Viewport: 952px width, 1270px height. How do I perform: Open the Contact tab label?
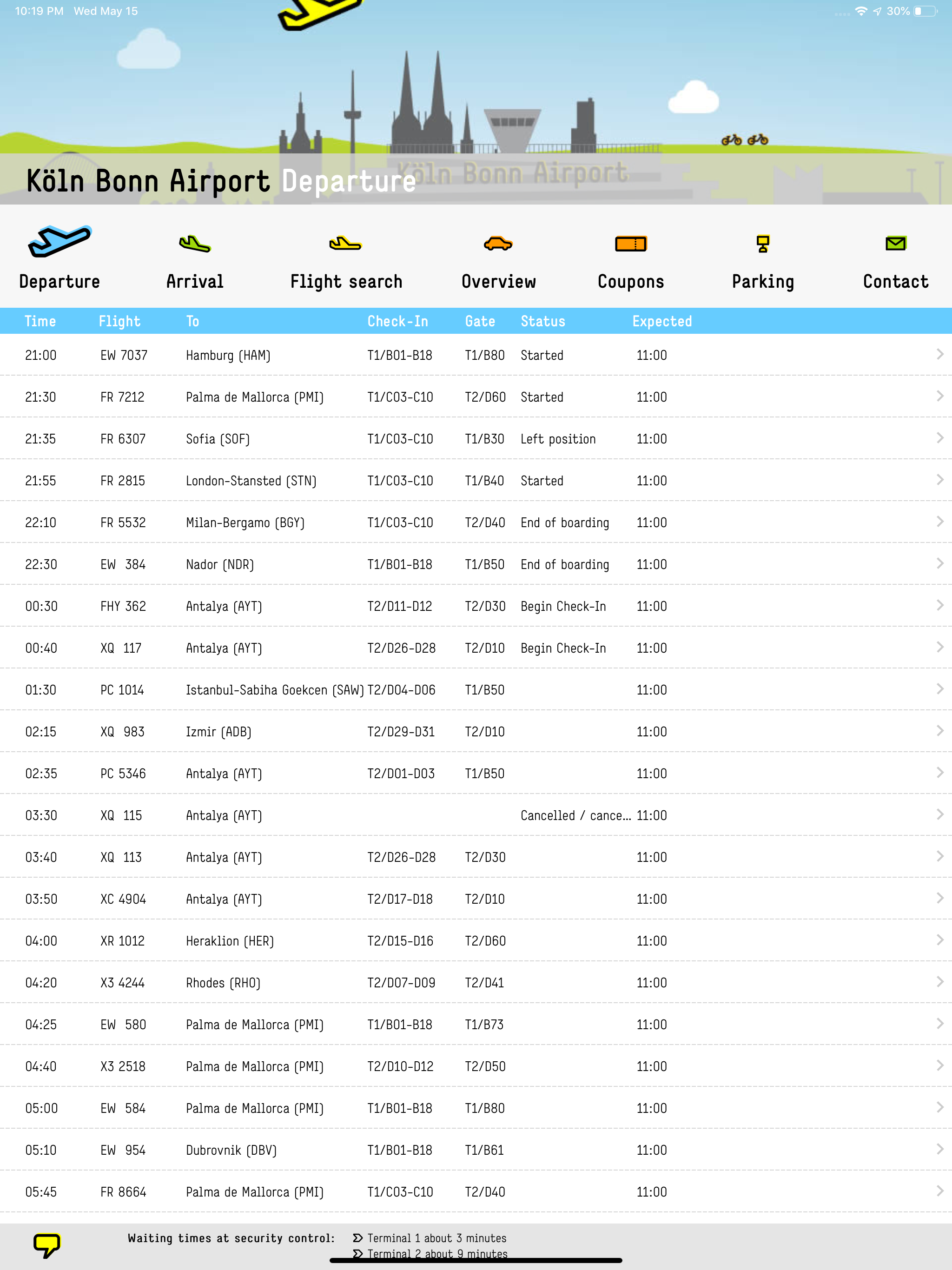(x=896, y=281)
